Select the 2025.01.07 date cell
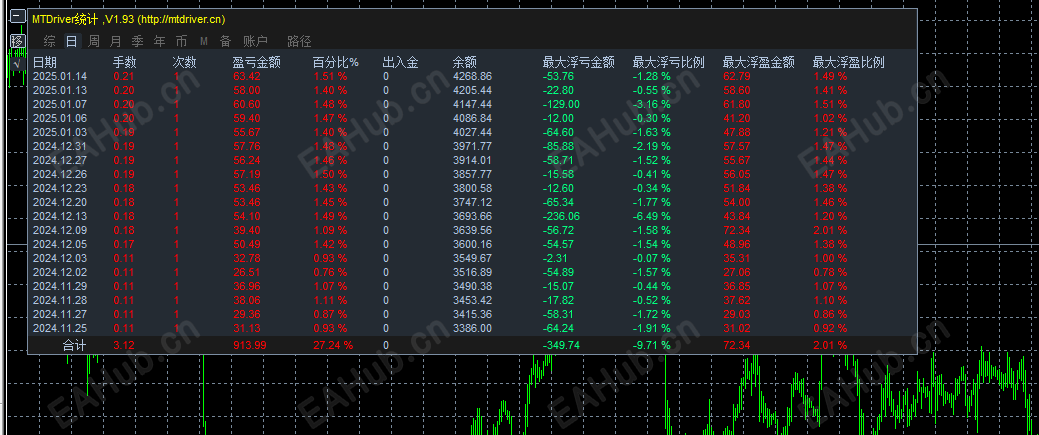1039x435 pixels. click(60, 104)
